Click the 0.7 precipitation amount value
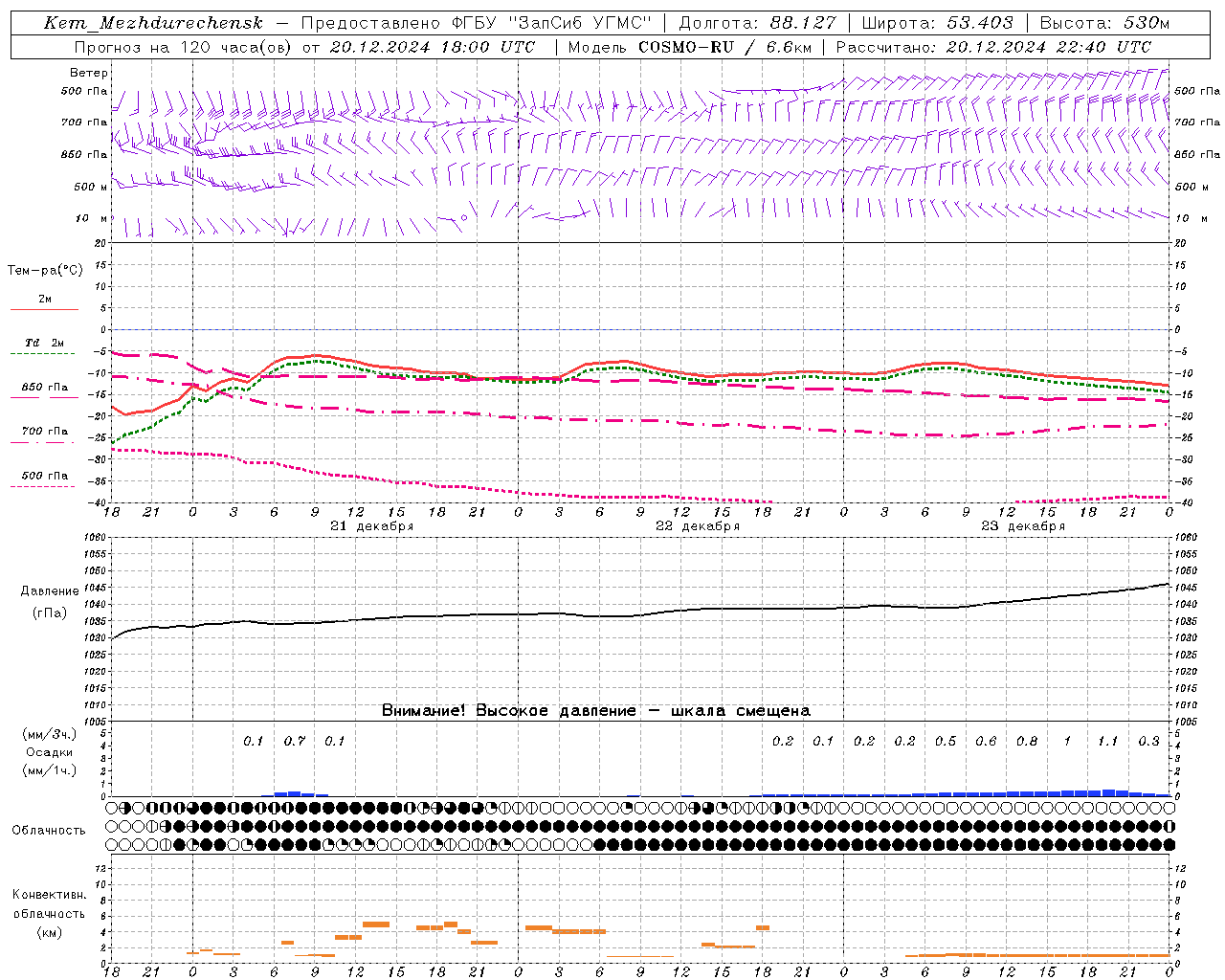Image resolution: width=1225 pixels, height=980 pixels. (x=294, y=741)
